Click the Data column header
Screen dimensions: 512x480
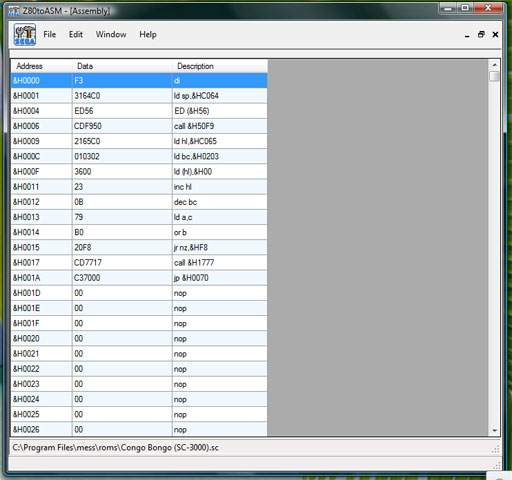pyautogui.click(x=122, y=66)
